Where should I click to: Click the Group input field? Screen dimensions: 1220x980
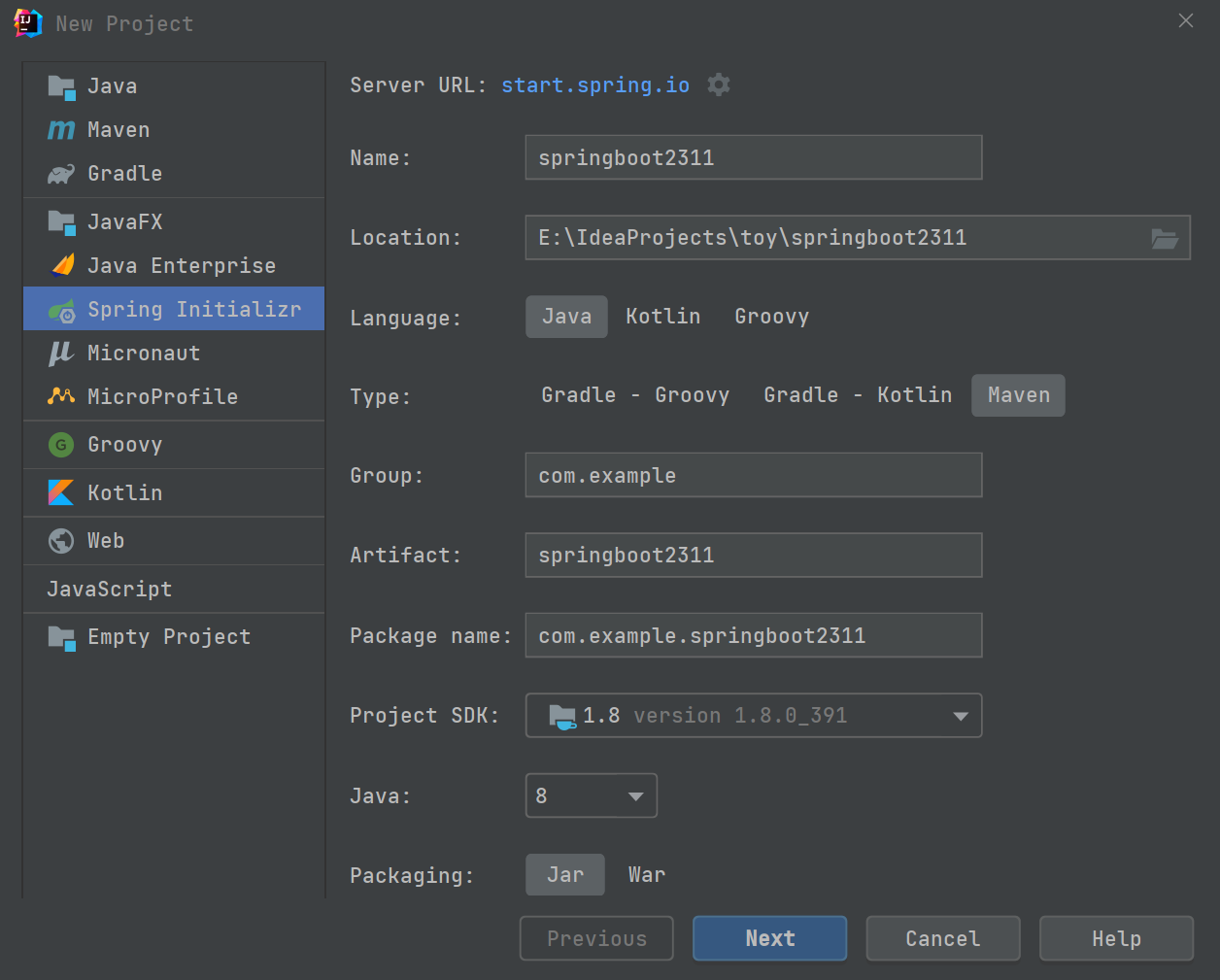[754, 475]
